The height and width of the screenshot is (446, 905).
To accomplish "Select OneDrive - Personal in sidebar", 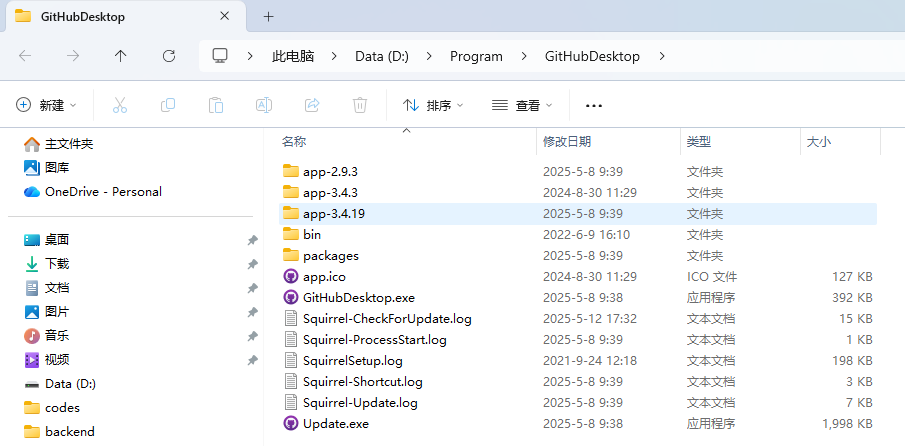I will click(x=102, y=191).
